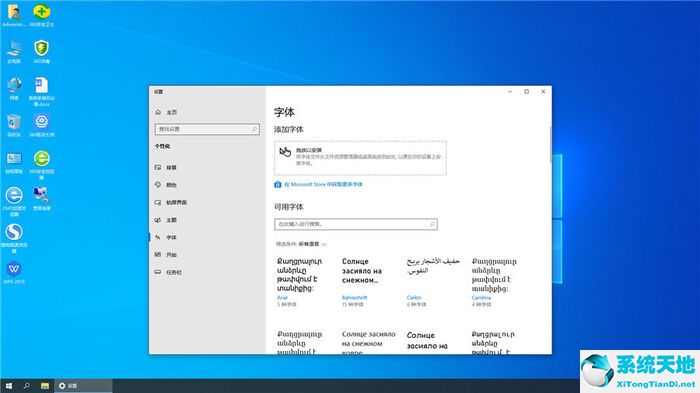Open the taskbar search magnifier
This screenshot has width=700, height=393.
point(26,386)
